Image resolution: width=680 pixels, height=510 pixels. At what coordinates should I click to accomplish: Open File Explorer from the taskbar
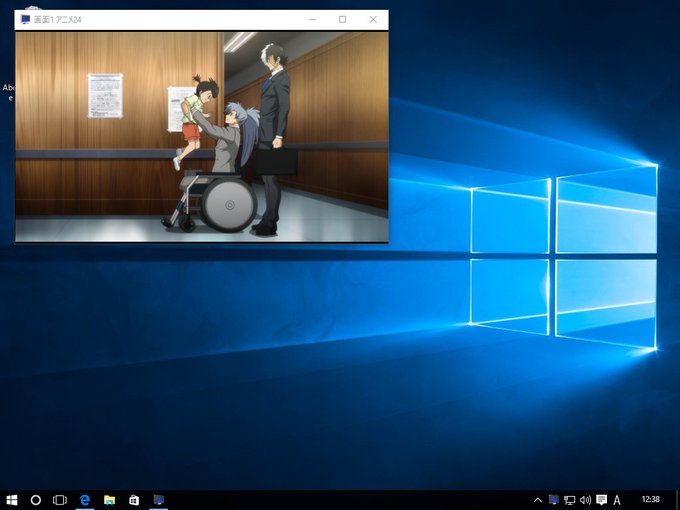[109, 500]
